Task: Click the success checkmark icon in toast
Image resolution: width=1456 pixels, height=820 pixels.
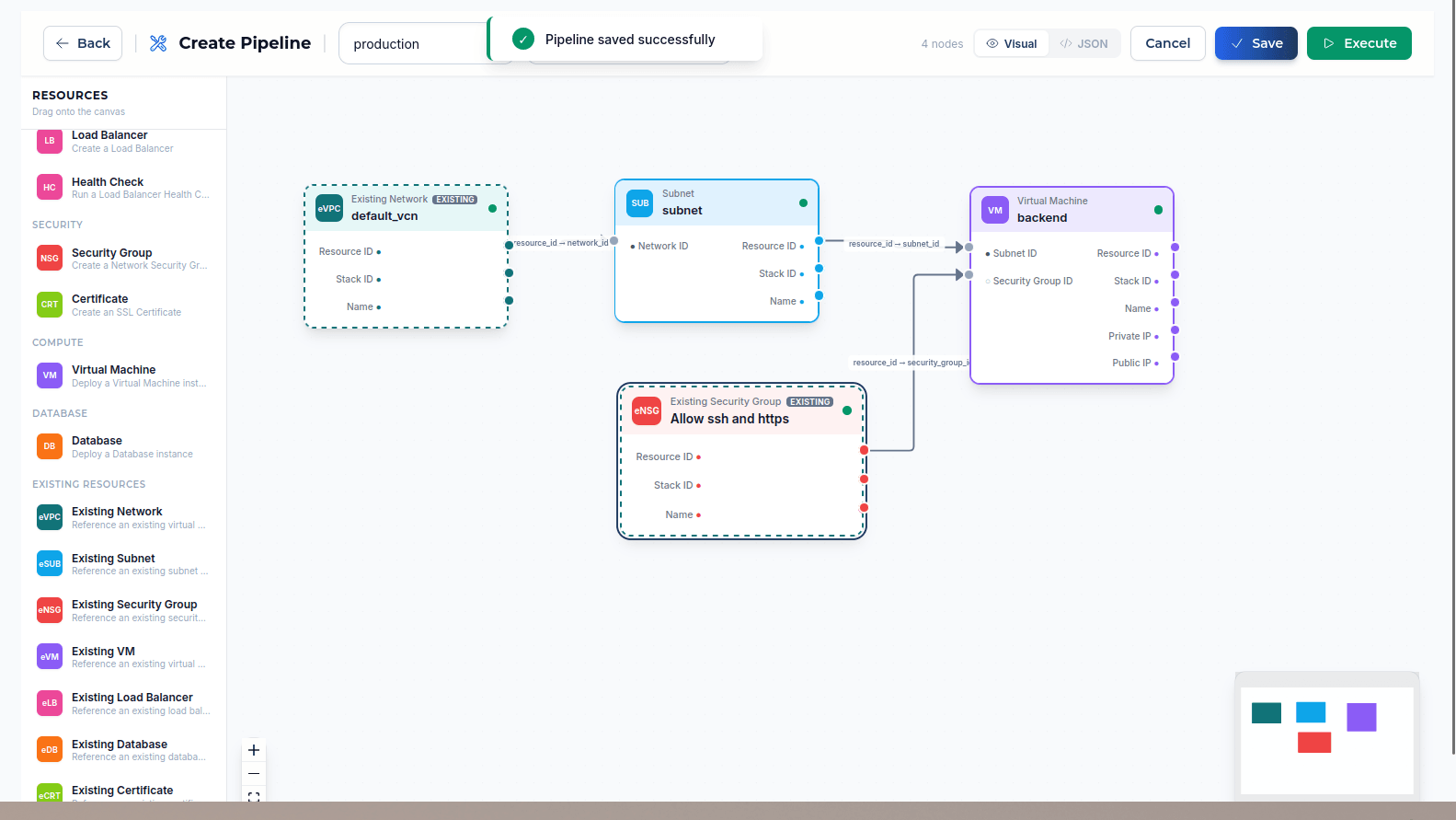Action: click(x=523, y=39)
